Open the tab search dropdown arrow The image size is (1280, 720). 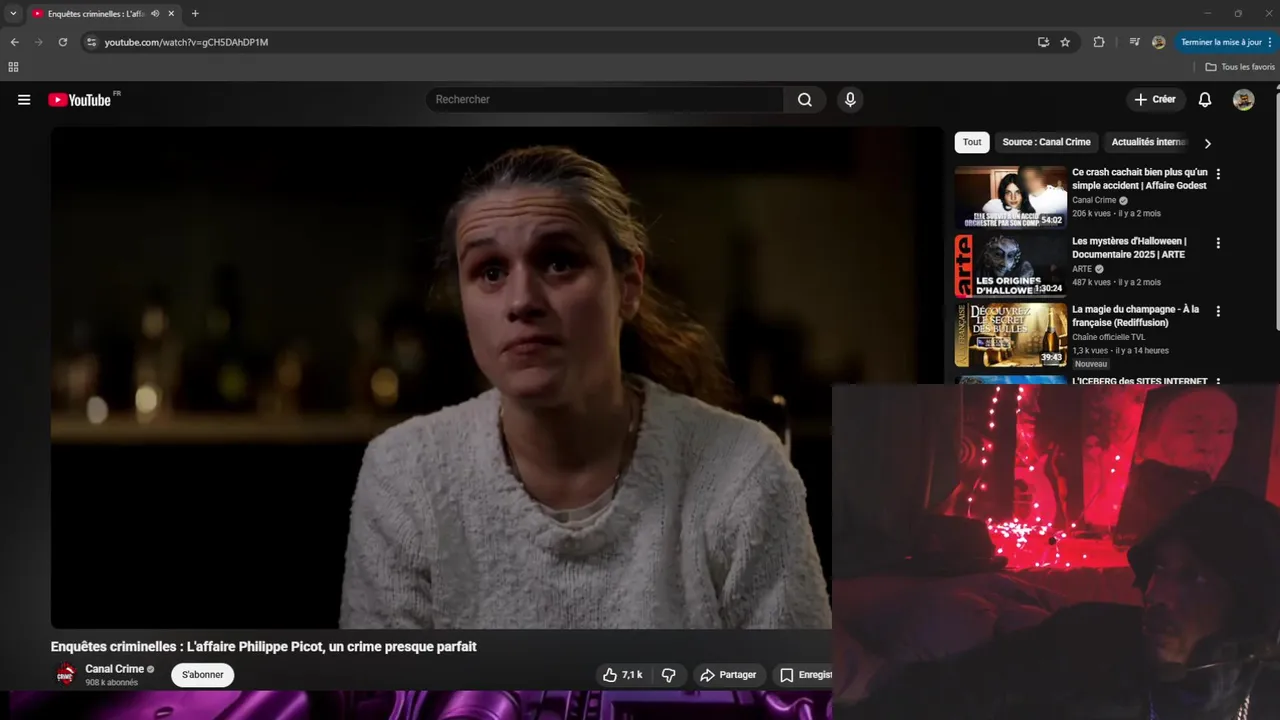click(13, 14)
